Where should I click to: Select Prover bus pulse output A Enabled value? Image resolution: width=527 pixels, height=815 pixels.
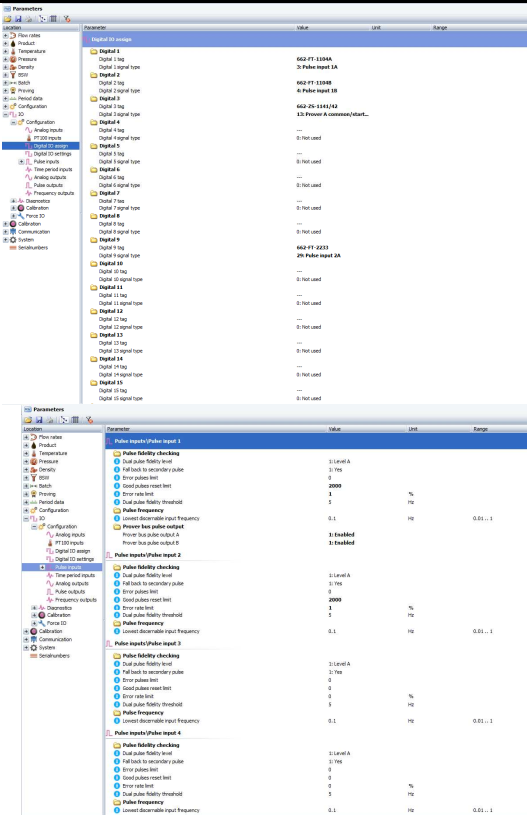tap(341, 535)
